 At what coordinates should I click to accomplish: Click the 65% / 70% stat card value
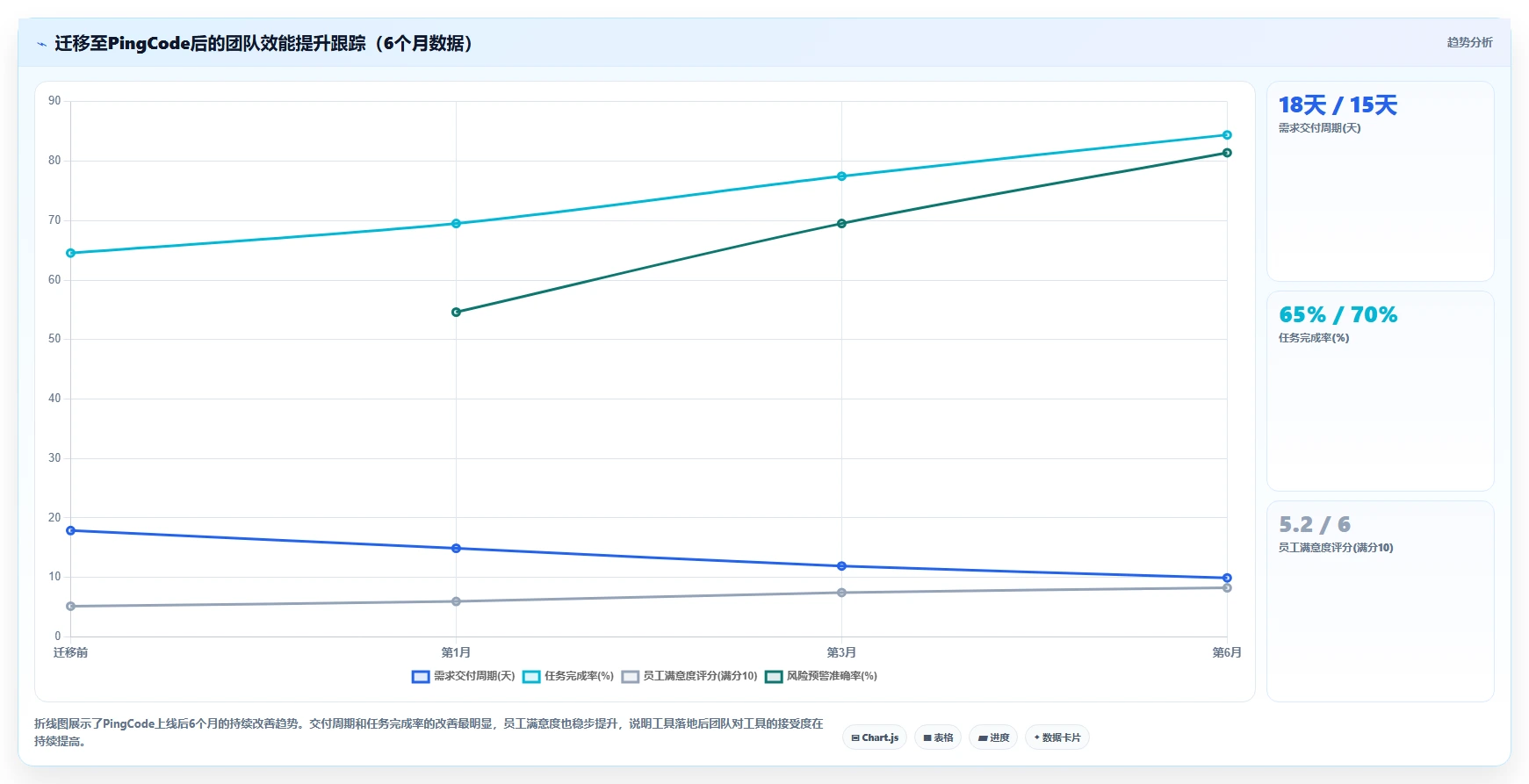coord(1338,315)
